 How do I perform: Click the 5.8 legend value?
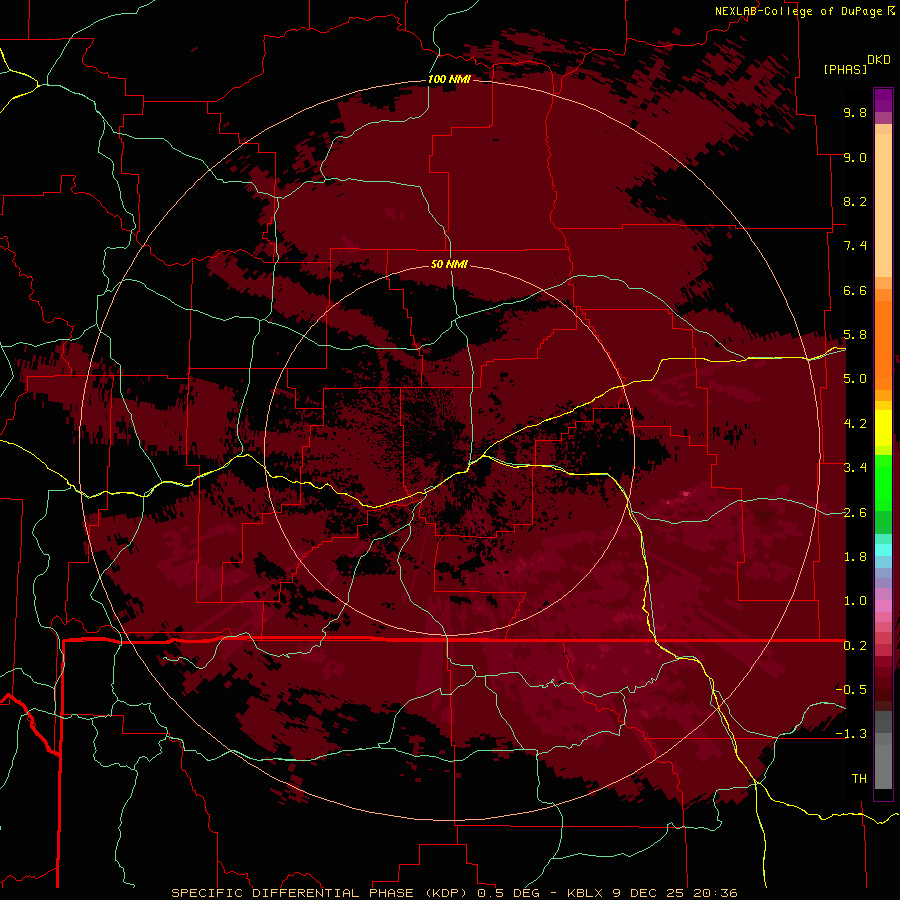point(855,335)
